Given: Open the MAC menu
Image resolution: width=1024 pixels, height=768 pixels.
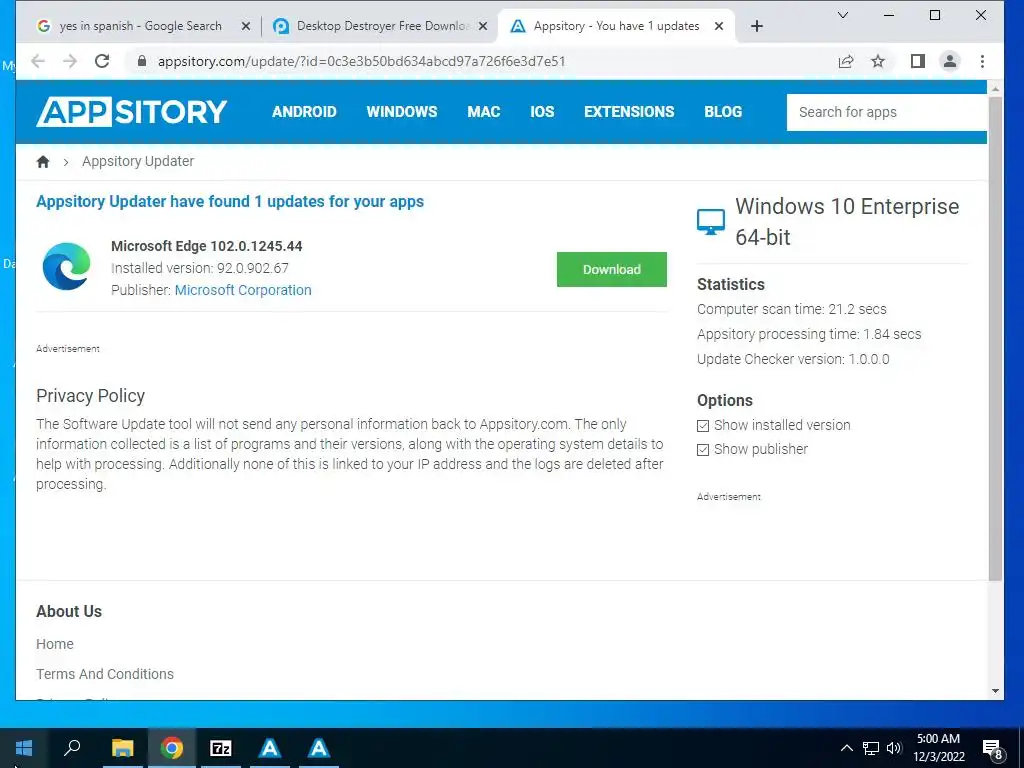Looking at the screenshot, I should click(484, 112).
